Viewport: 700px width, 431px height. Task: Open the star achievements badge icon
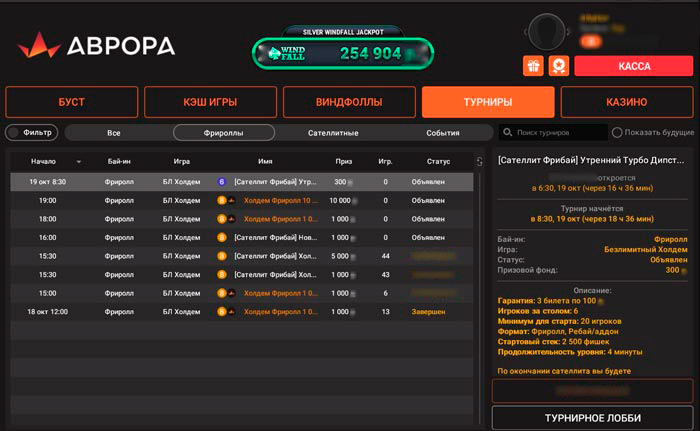click(558, 66)
